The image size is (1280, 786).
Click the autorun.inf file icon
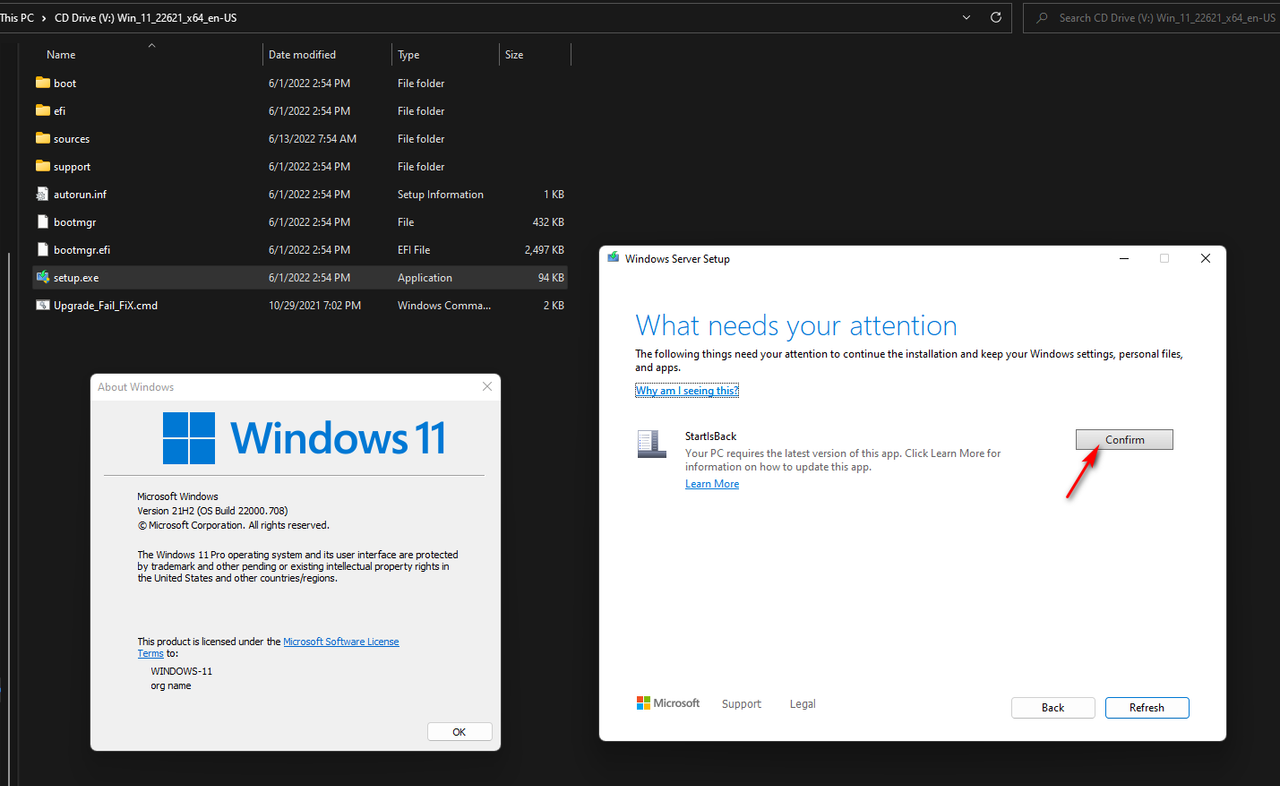pyautogui.click(x=42, y=194)
